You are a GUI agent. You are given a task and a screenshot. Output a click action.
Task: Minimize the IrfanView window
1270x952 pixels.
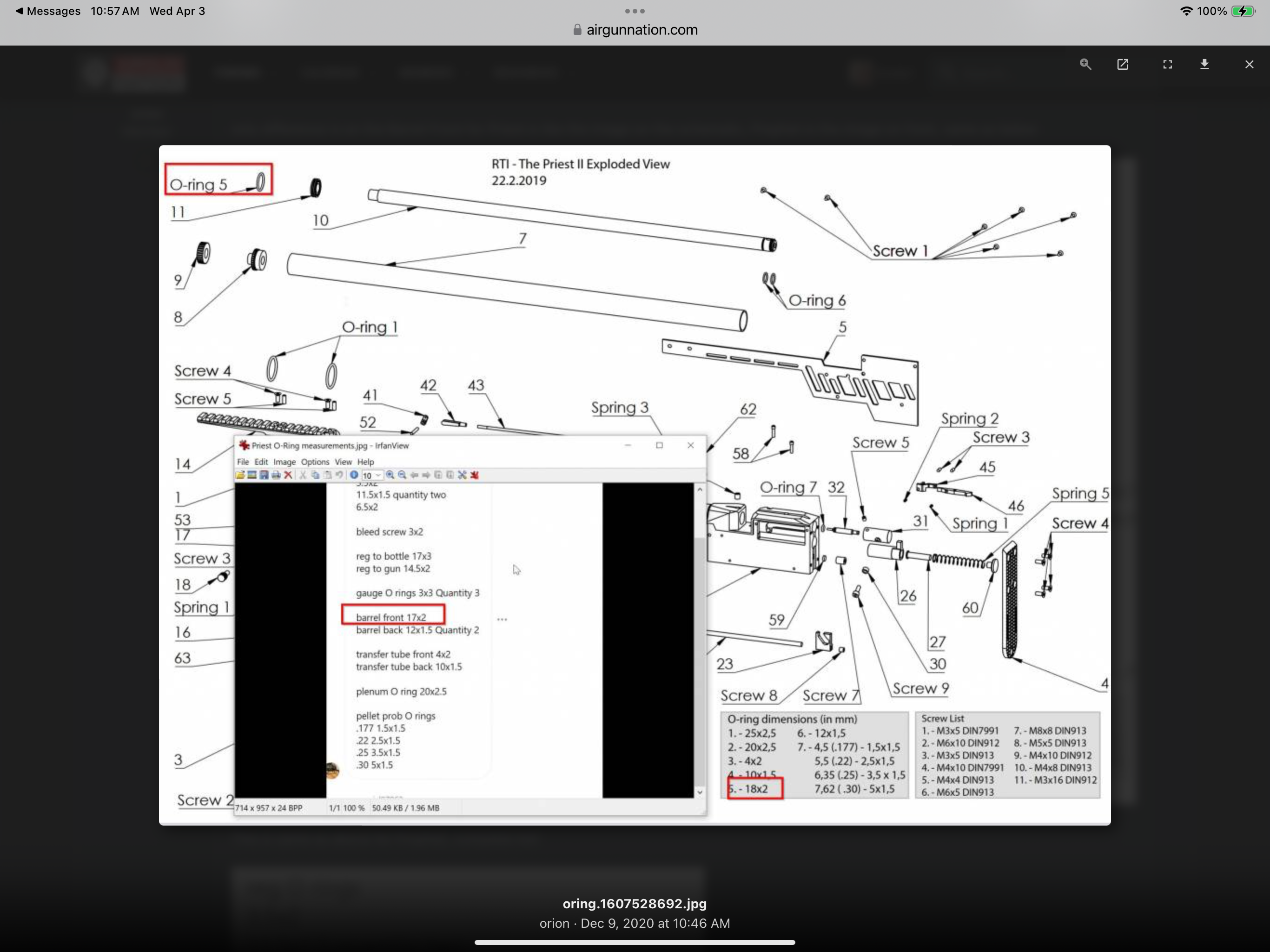click(628, 445)
